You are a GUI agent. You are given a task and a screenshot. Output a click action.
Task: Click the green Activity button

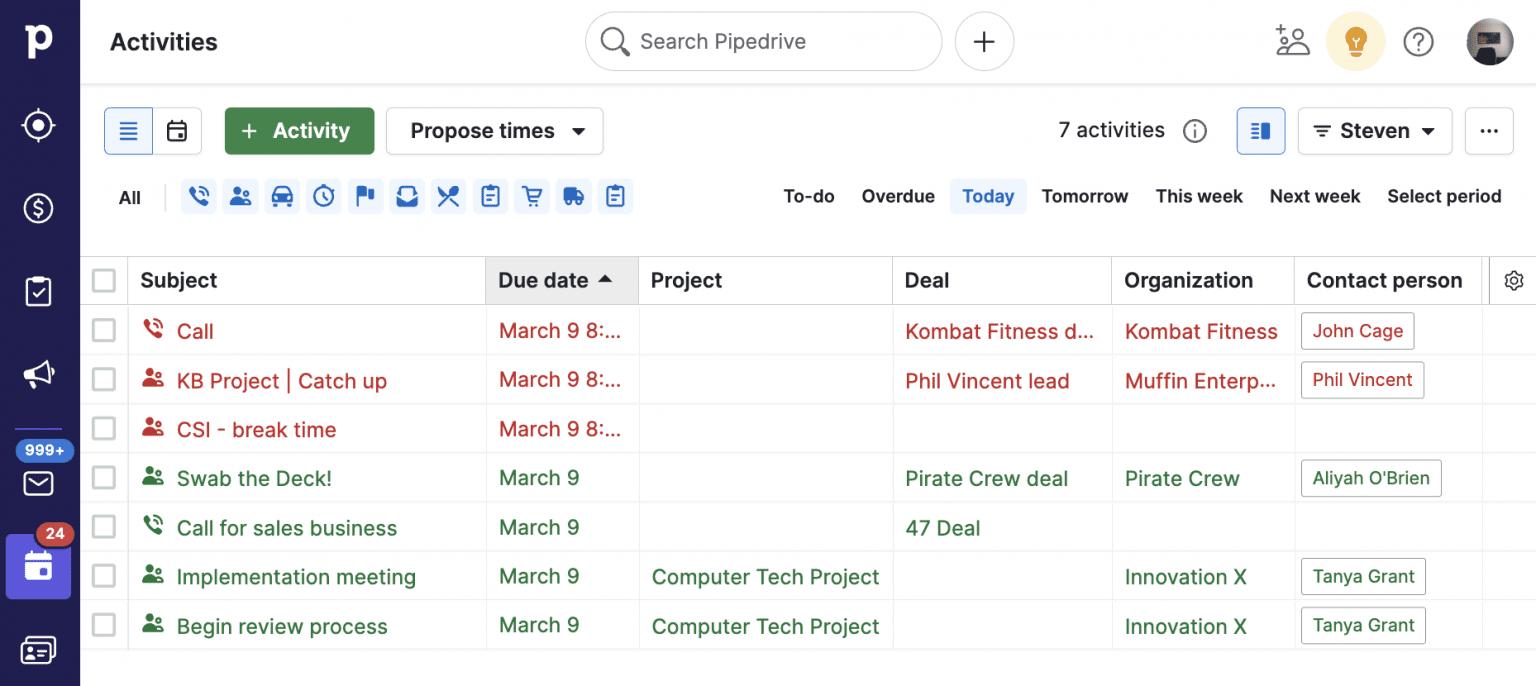tap(299, 131)
